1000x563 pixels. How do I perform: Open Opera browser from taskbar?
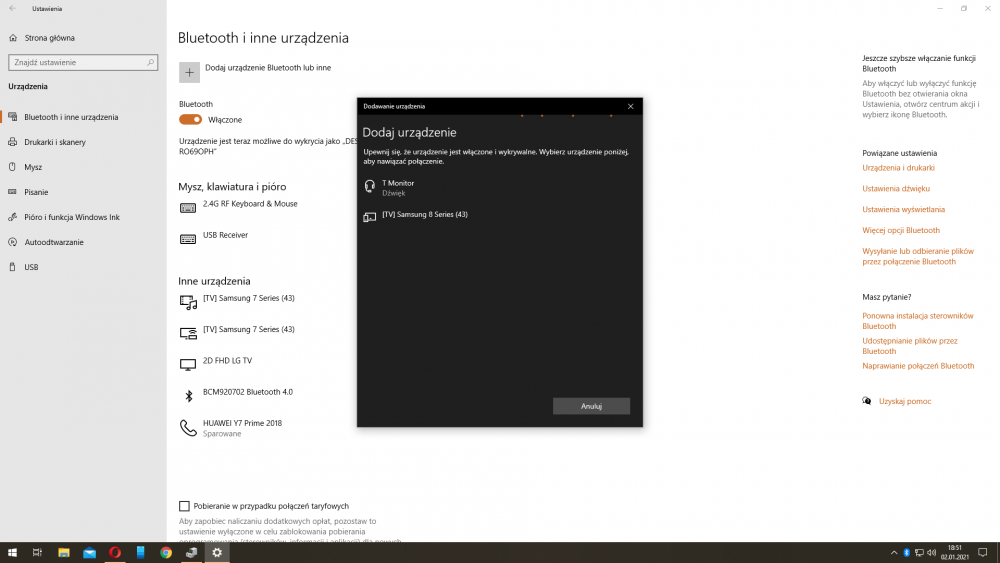point(115,552)
